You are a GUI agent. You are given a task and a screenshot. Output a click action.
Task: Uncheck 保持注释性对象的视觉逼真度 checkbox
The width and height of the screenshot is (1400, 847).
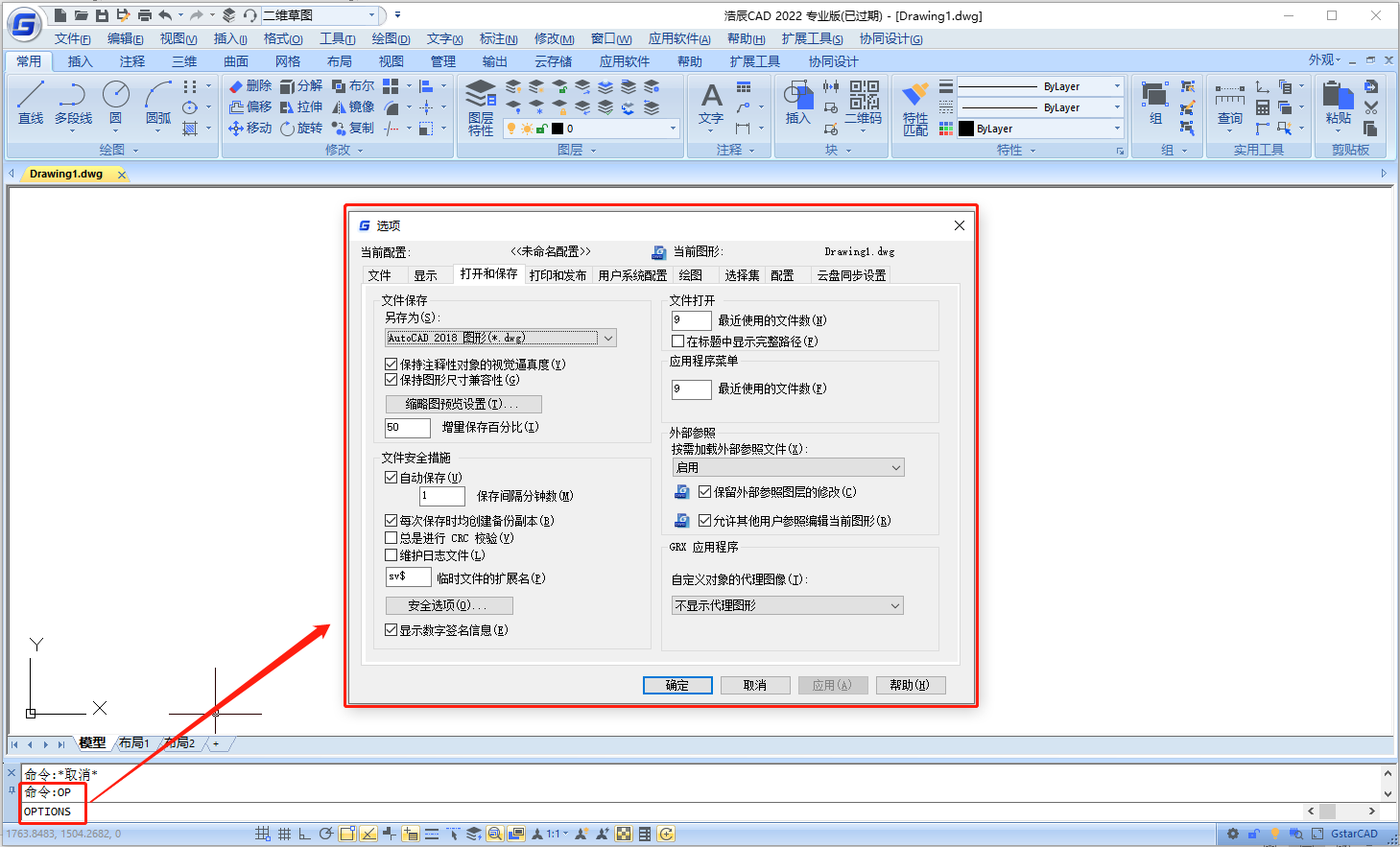coord(391,365)
